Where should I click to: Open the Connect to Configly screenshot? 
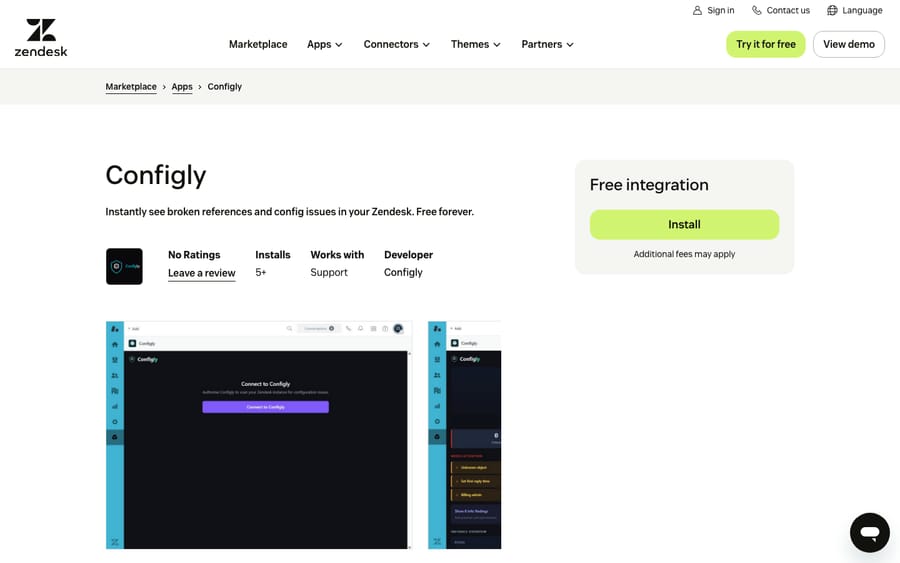(259, 435)
